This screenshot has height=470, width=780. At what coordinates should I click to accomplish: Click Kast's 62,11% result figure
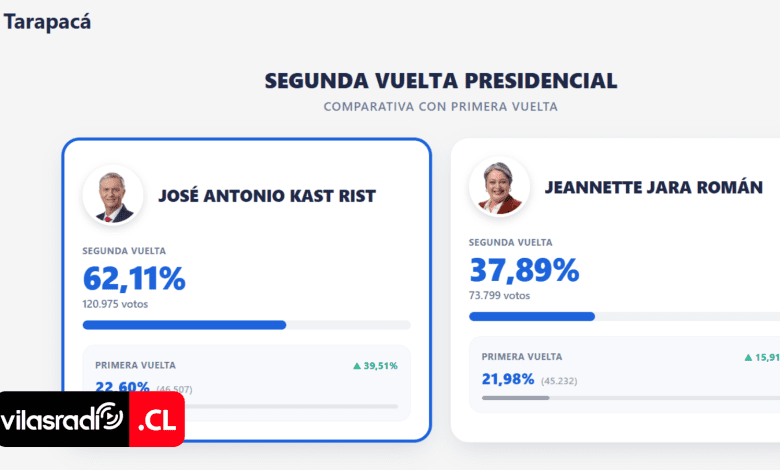pyautogui.click(x=134, y=278)
